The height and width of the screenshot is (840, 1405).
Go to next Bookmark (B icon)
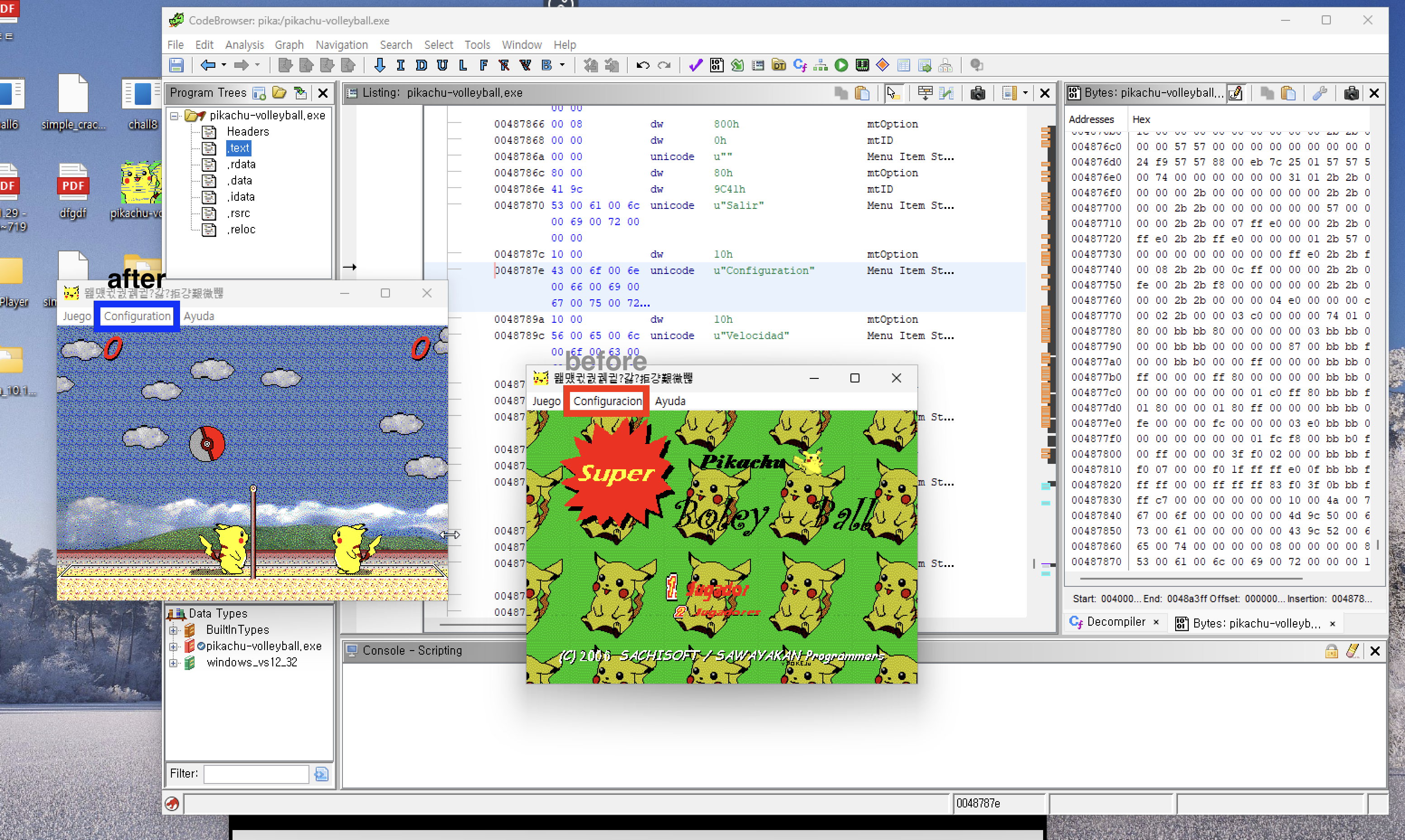click(546, 66)
